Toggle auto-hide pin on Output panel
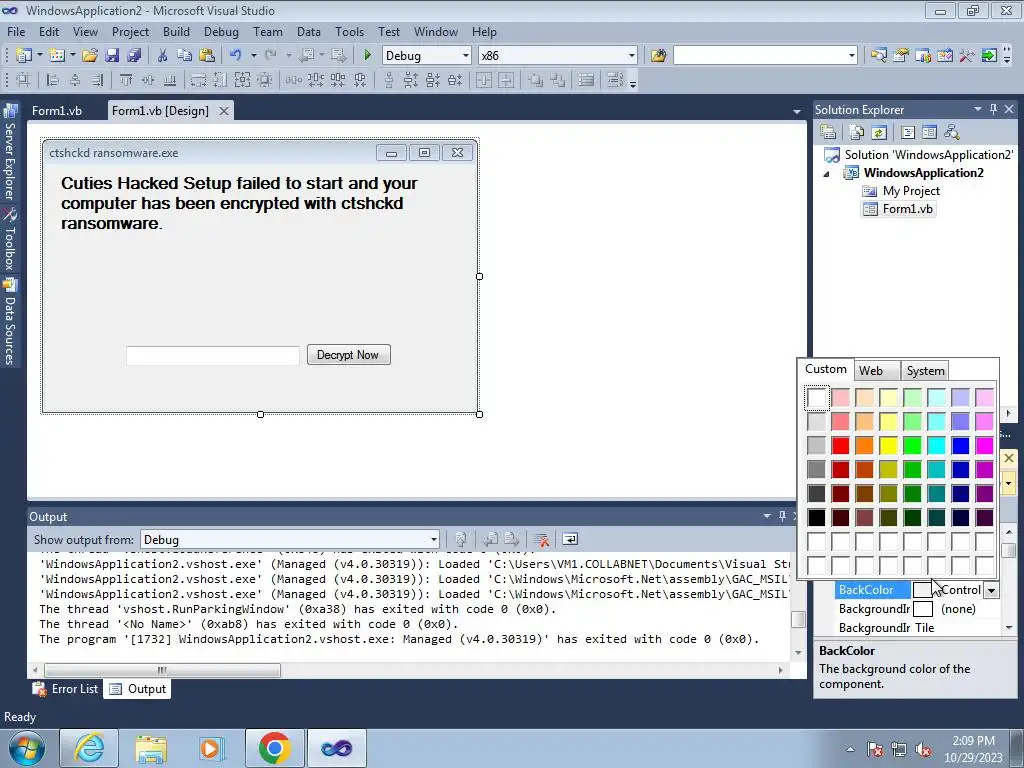 782,516
